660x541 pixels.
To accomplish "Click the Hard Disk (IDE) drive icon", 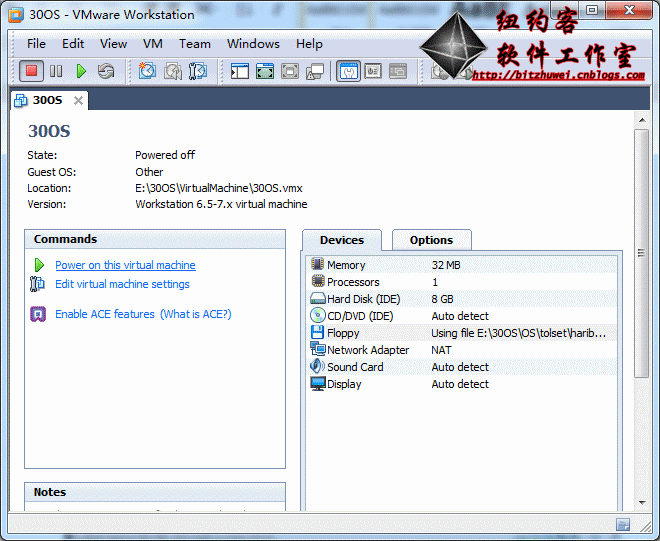I will point(318,298).
